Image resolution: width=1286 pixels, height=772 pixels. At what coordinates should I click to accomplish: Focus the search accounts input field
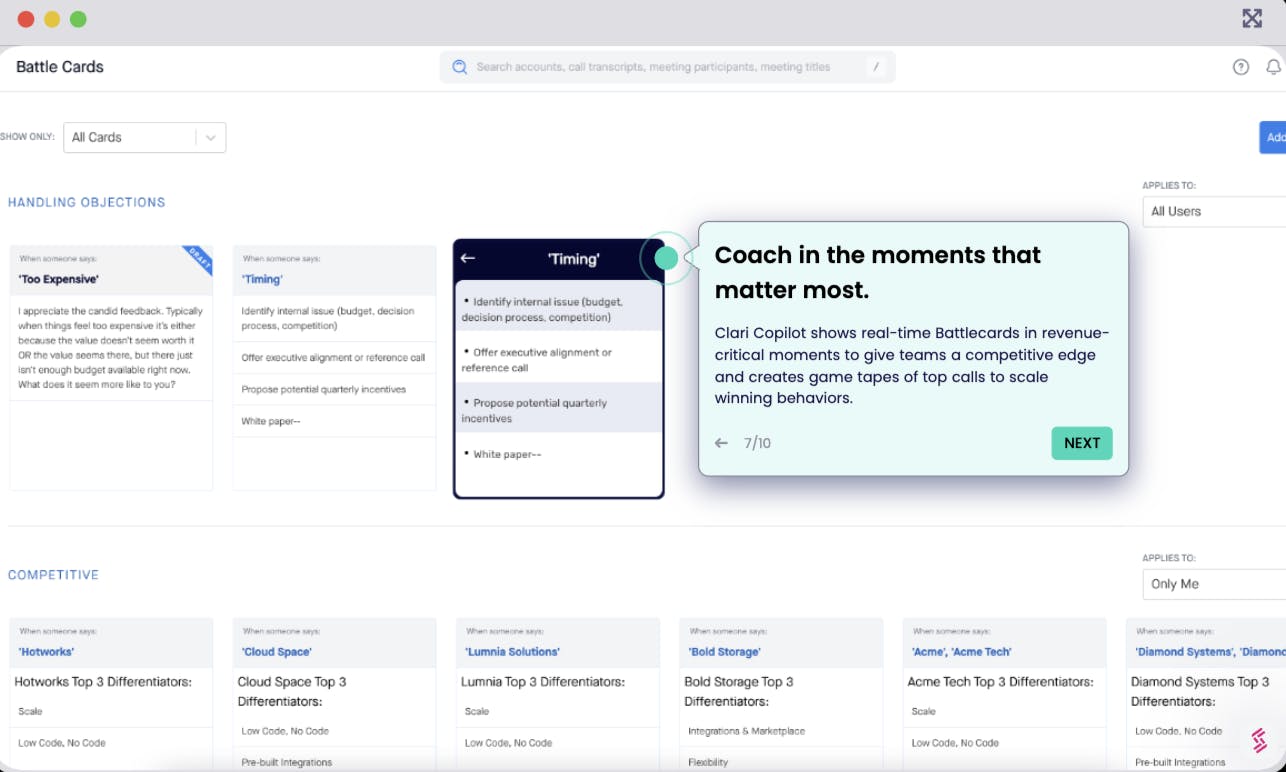tap(668, 67)
